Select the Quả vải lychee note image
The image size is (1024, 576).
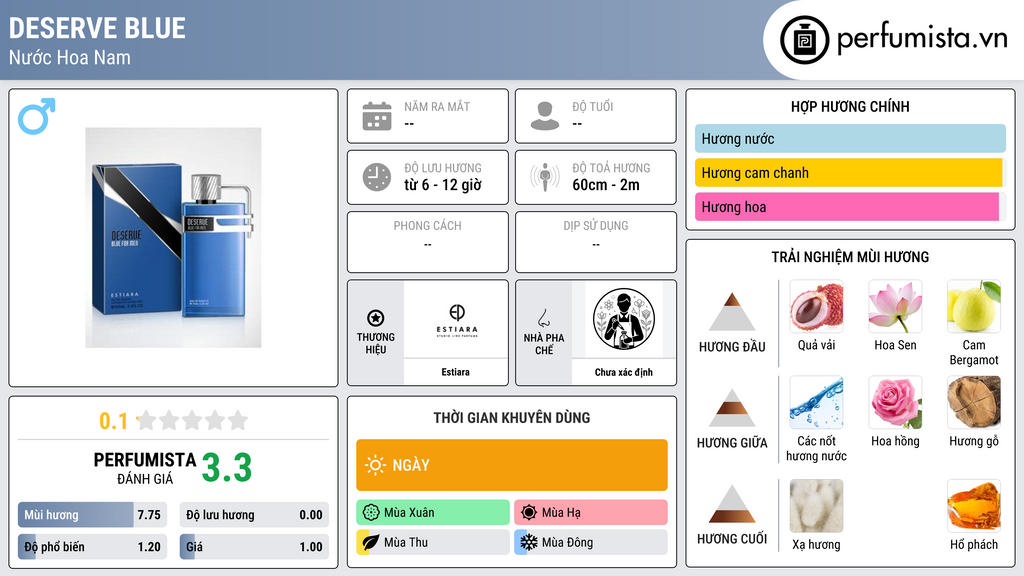coord(816,306)
